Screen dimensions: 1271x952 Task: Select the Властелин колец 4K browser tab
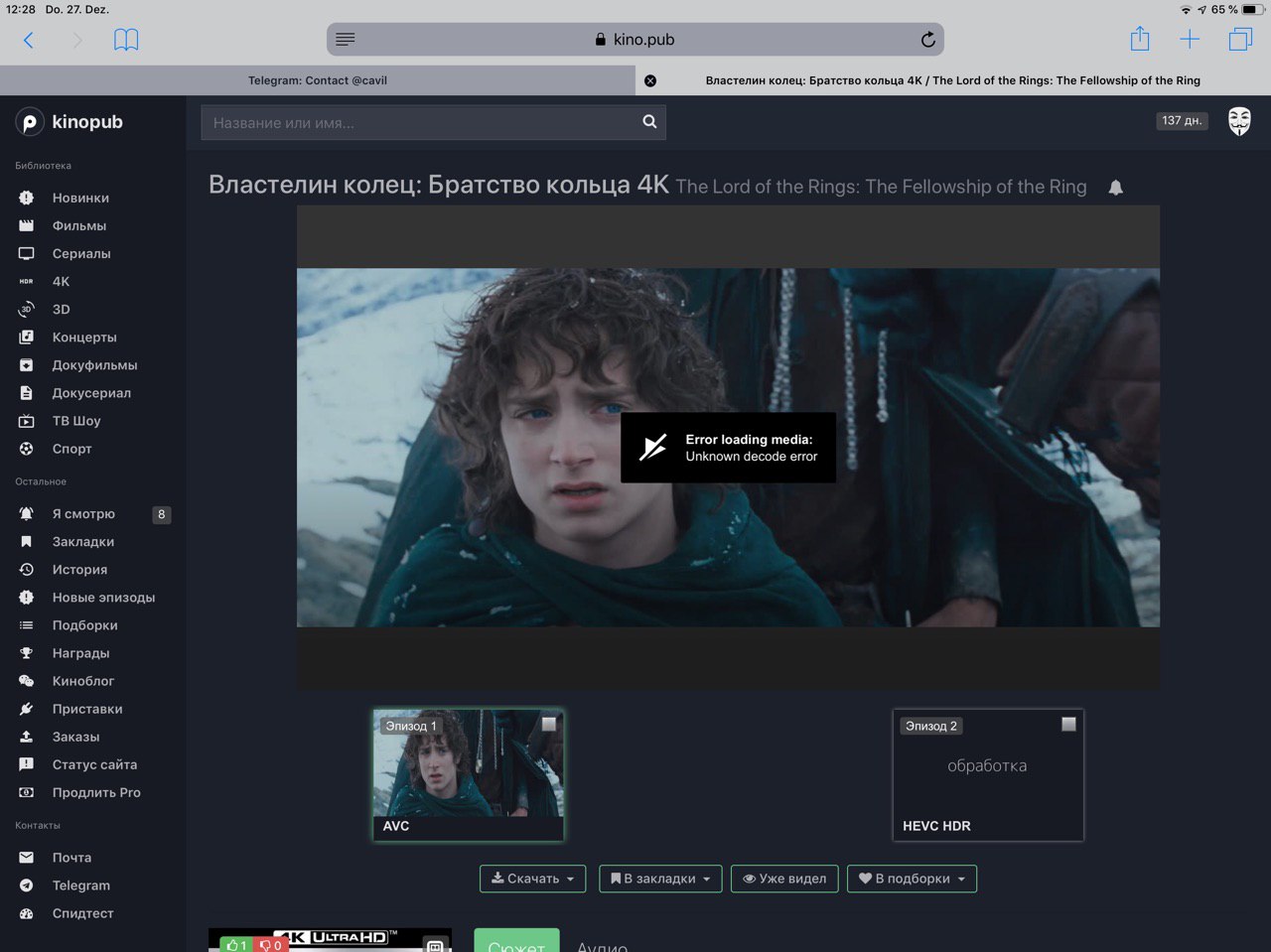point(953,80)
